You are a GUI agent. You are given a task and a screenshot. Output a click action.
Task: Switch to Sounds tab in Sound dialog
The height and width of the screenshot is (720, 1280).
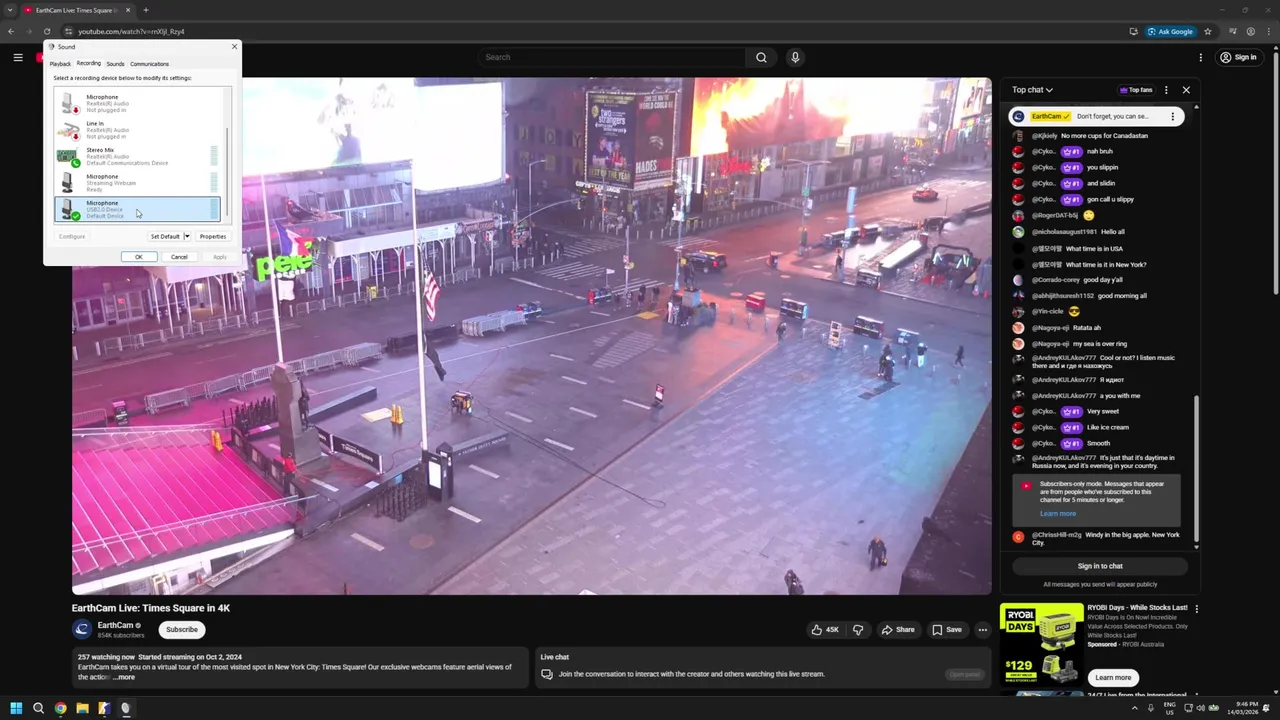[x=115, y=64]
